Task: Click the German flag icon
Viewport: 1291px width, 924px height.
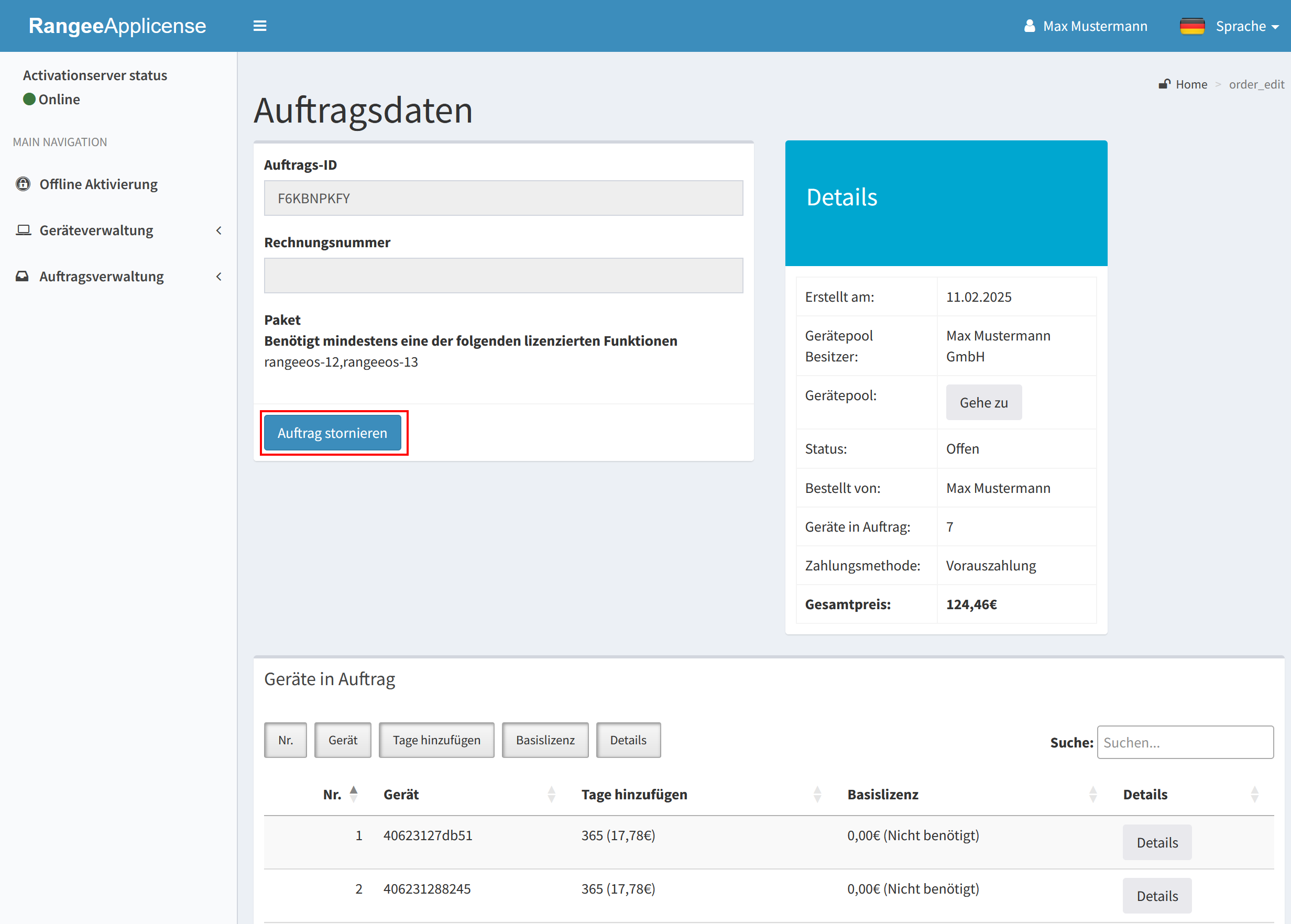Action: 1191,26
